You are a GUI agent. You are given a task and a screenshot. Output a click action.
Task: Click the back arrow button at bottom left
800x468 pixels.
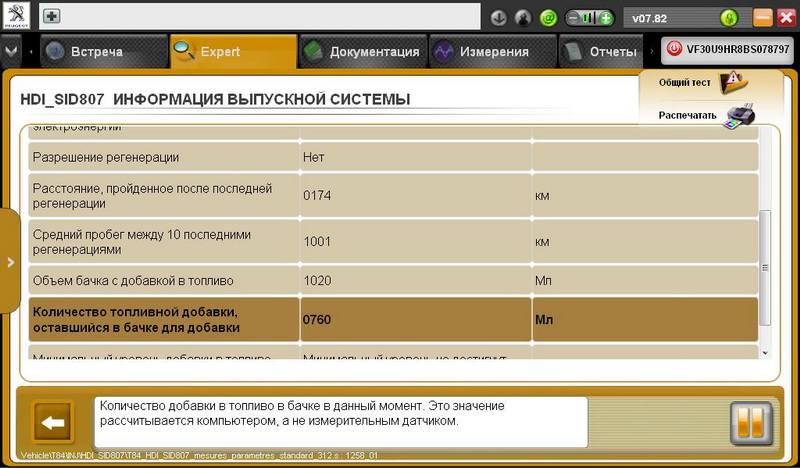[x=53, y=422]
